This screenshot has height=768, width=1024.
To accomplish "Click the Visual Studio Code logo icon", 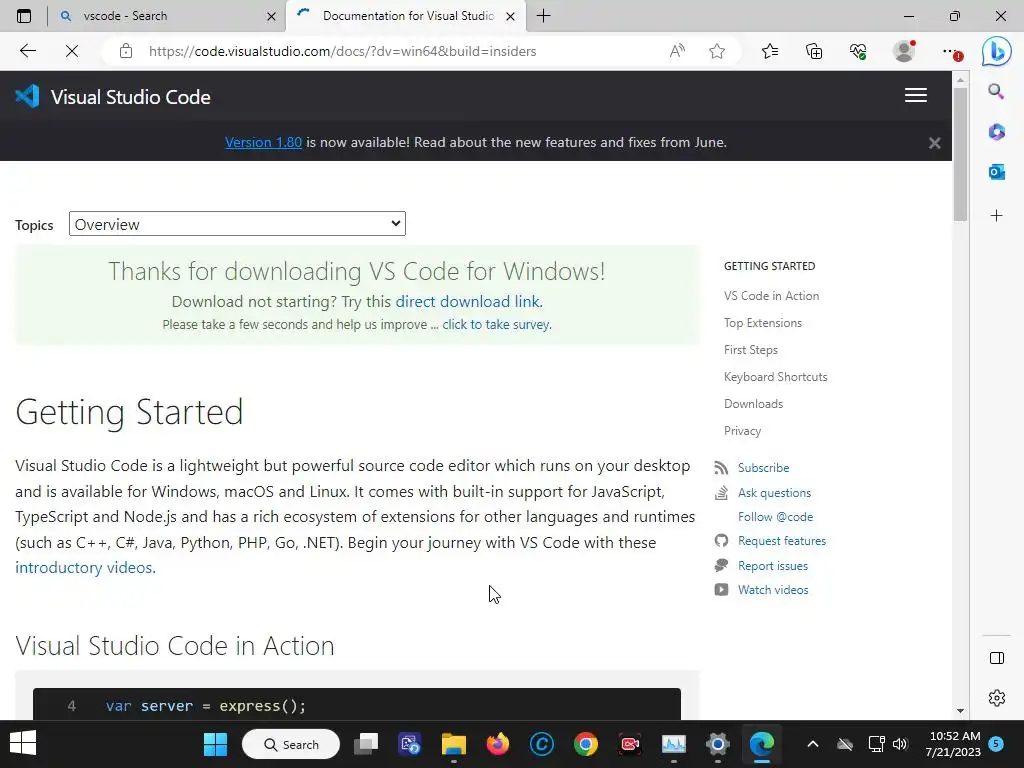I will pyautogui.click(x=27, y=97).
